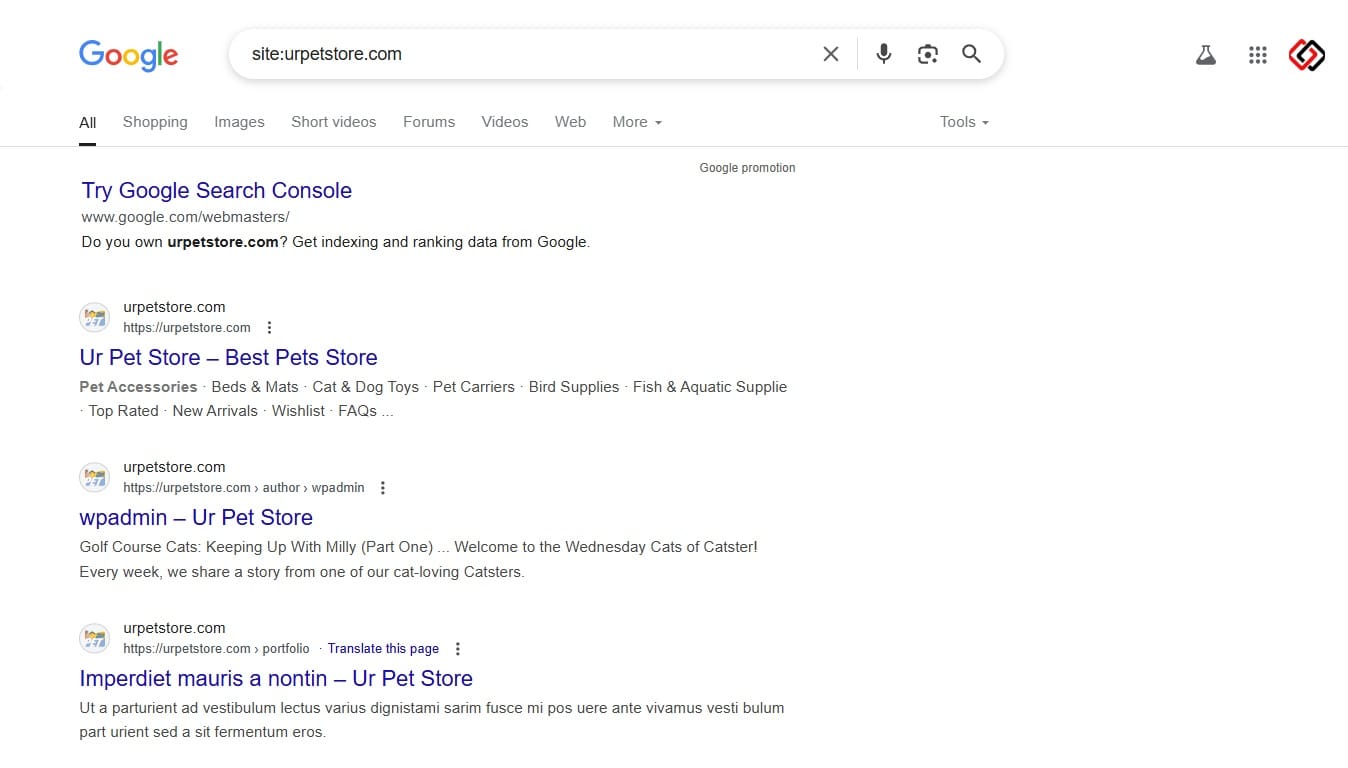Image resolution: width=1348 pixels, height=768 pixels.
Task: Open three-dot menu for portfolio result
Action: pos(458,649)
